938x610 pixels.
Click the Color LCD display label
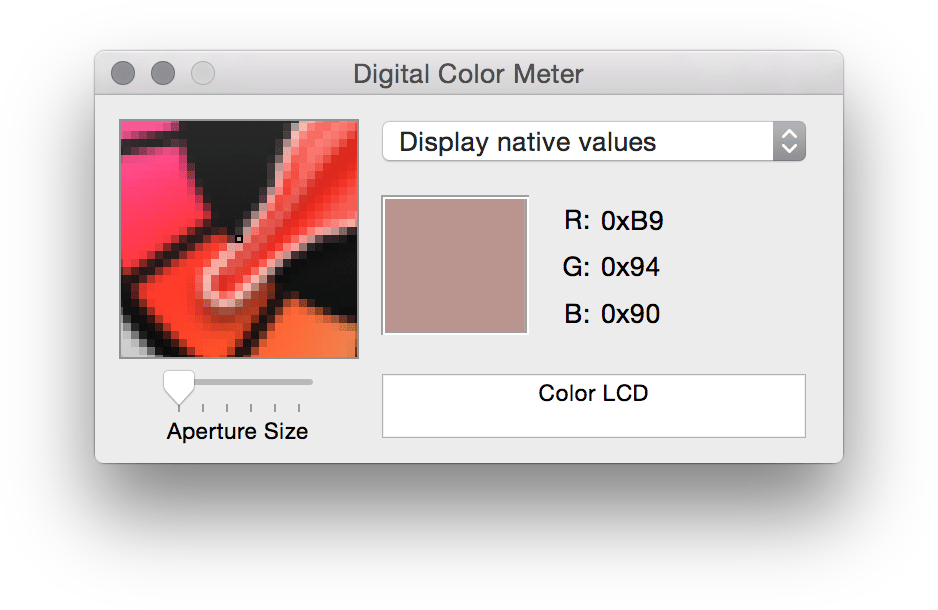point(592,393)
